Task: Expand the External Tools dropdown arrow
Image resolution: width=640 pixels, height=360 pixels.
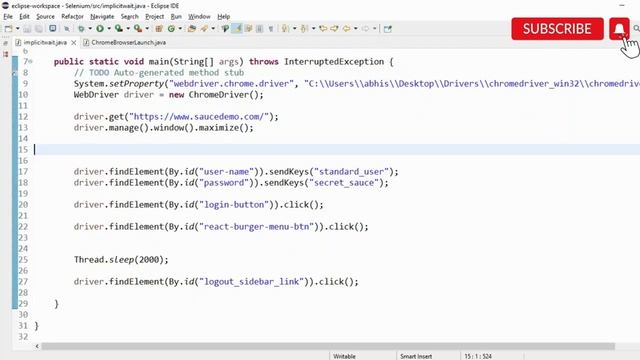Action: (147, 29)
